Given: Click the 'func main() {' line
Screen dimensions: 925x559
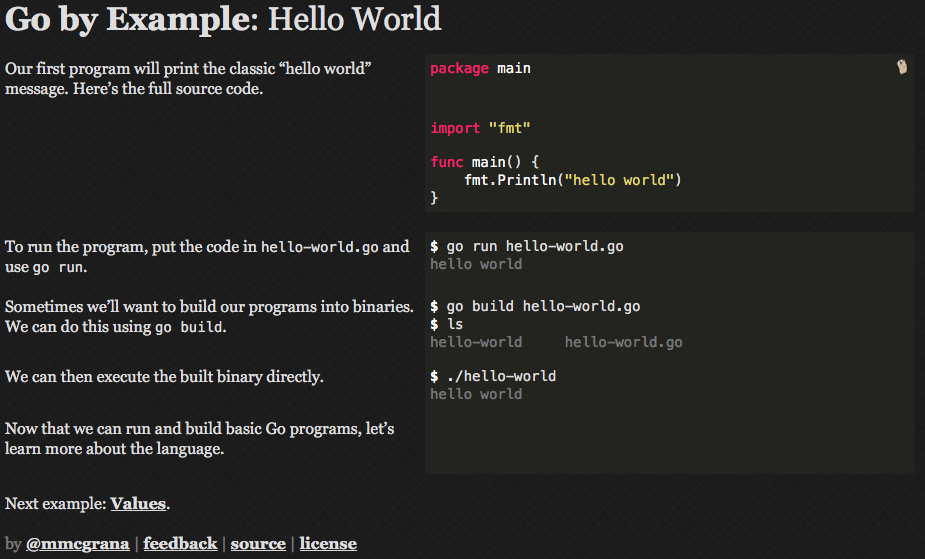Looking at the screenshot, I should [485, 162].
